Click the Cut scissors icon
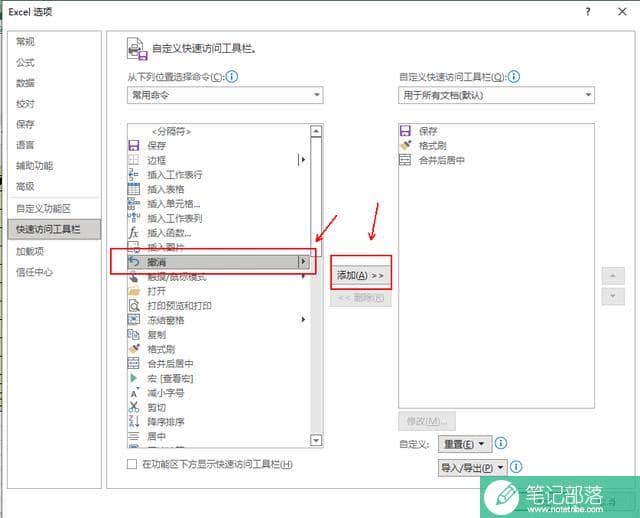This screenshot has height=518, width=640. tap(134, 407)
